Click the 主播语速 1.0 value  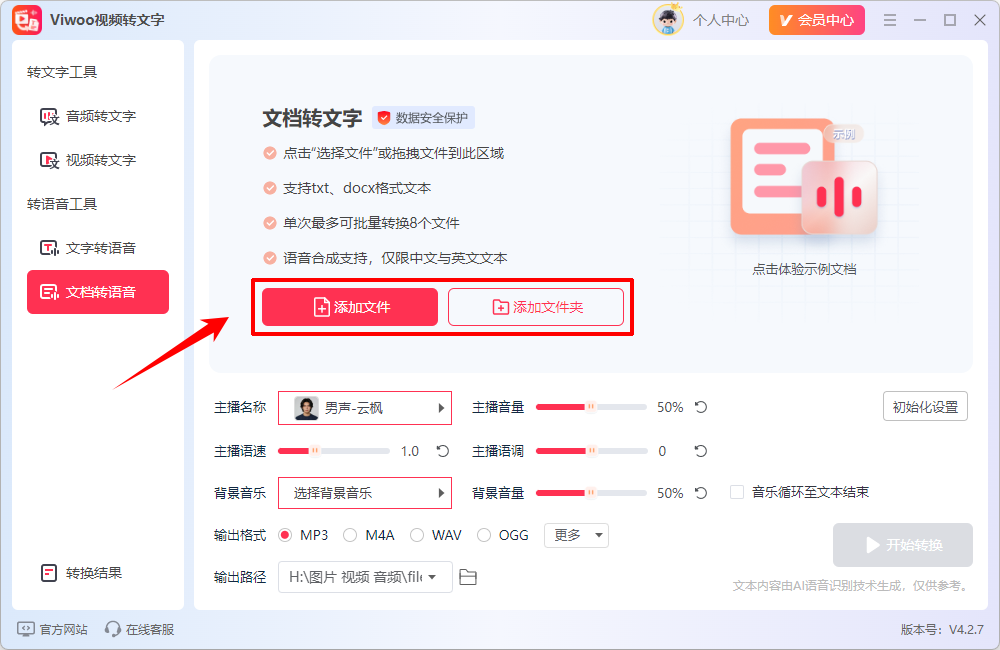pos(409,451)
